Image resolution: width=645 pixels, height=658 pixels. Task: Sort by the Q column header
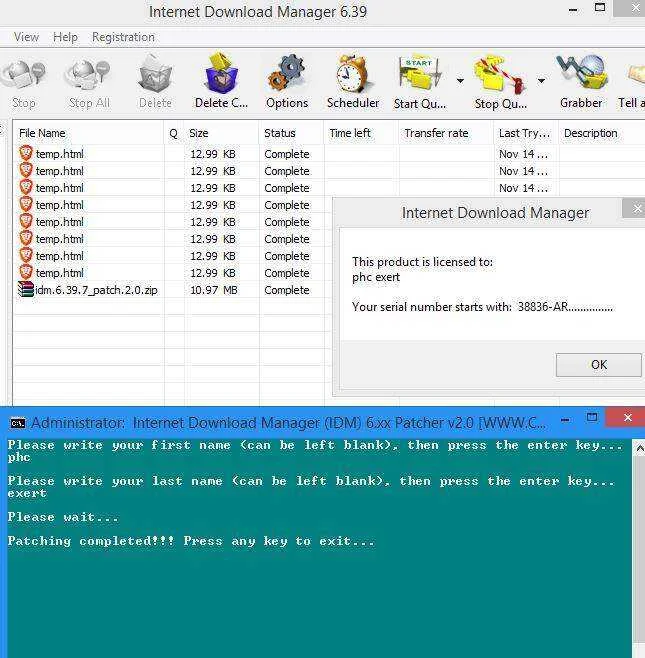point(174,133)
